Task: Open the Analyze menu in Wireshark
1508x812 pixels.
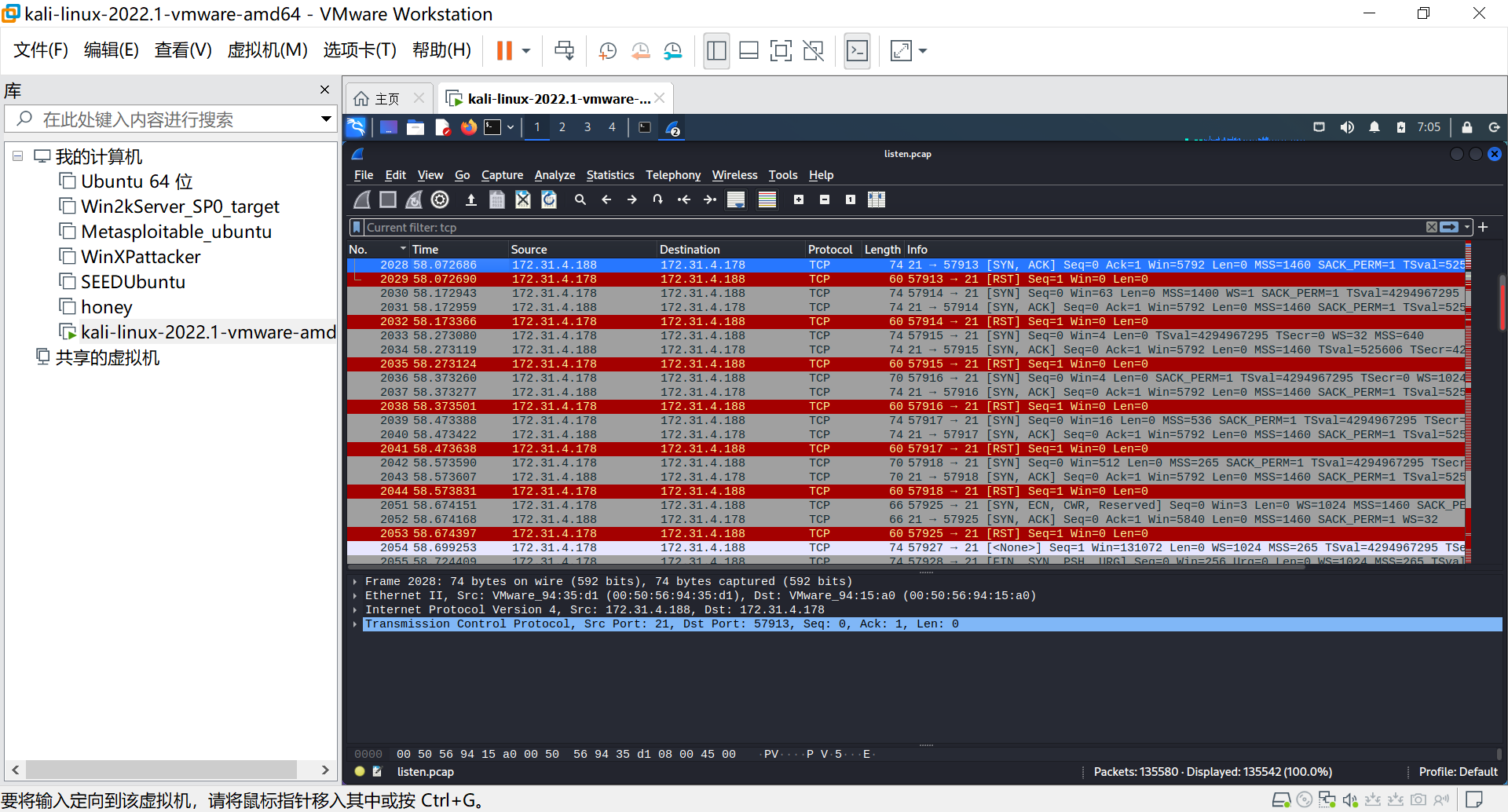Action: click(x=555, y=175)
